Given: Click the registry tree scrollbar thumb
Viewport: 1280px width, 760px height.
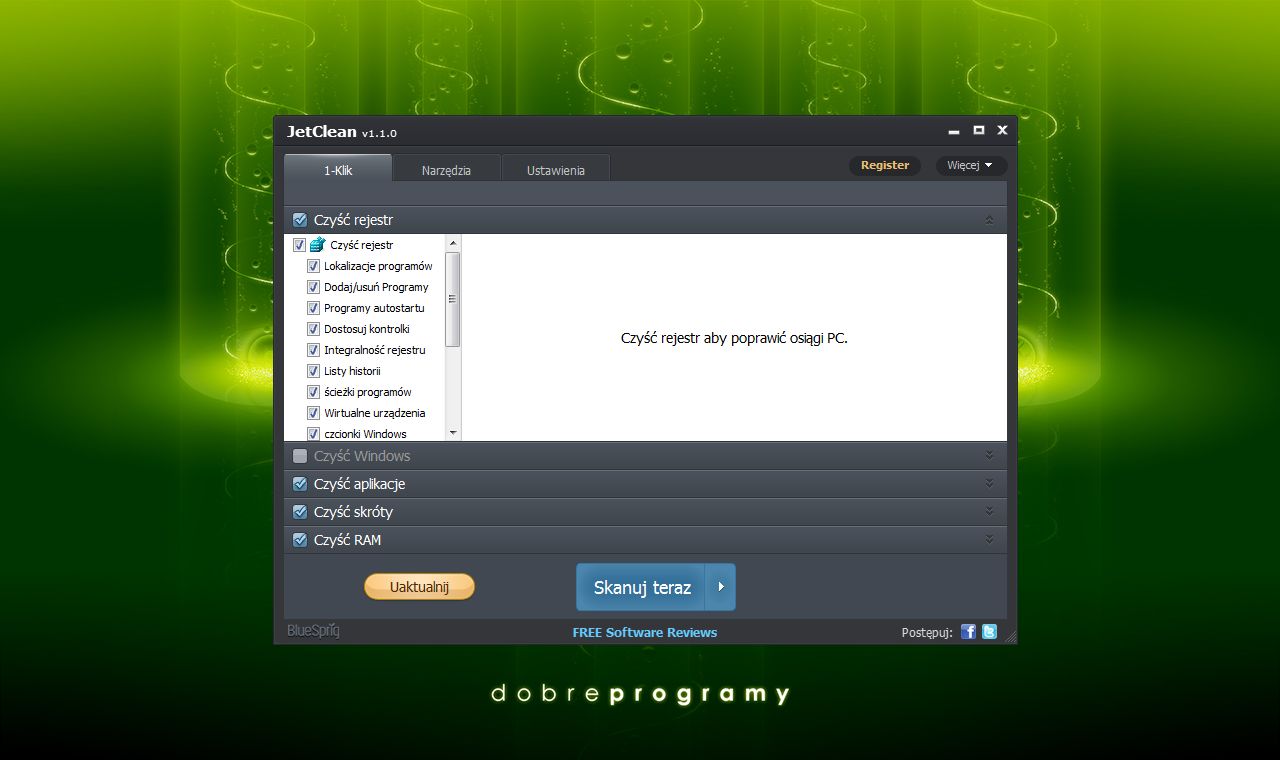Looking at the screenshot, I should point(453,299).
